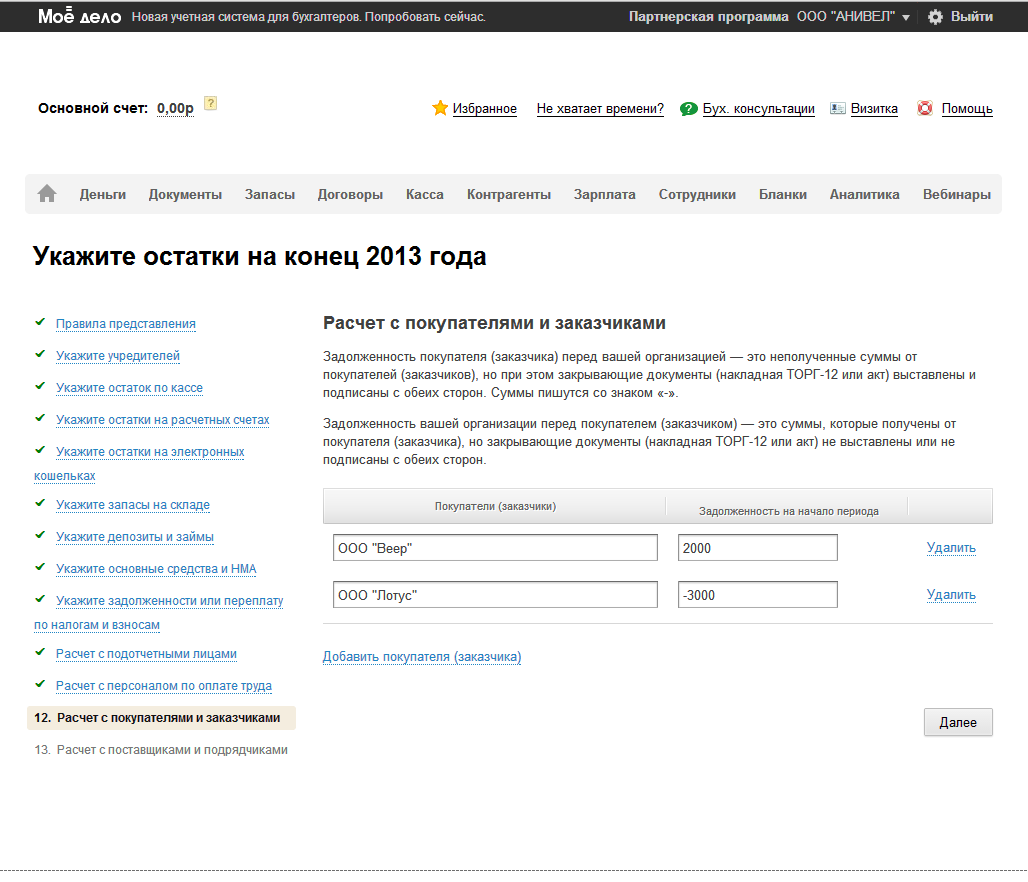Go to Расчет с подотчетными лицами step
This screenshot has height=882, width=1028.
coord(146,654)
